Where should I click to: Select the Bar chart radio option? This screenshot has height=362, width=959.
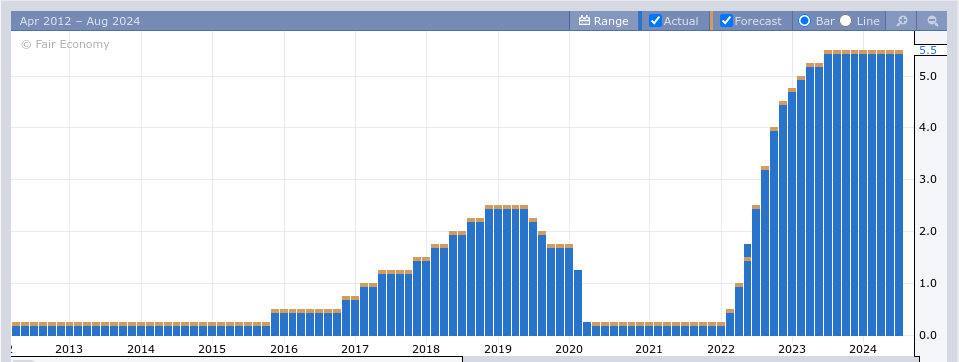coord(804,21)
